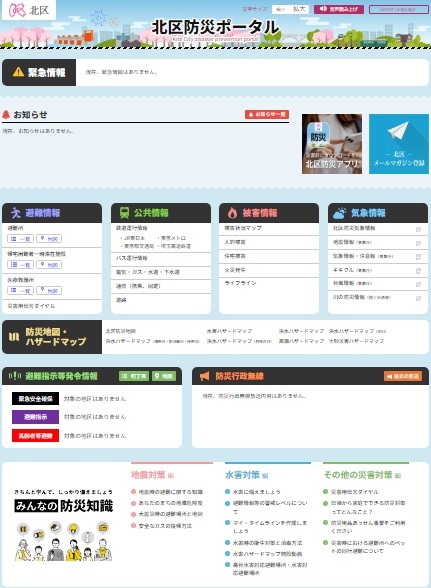Select the 拡大 text size button
Screen dimensions: 431x588
299,9
